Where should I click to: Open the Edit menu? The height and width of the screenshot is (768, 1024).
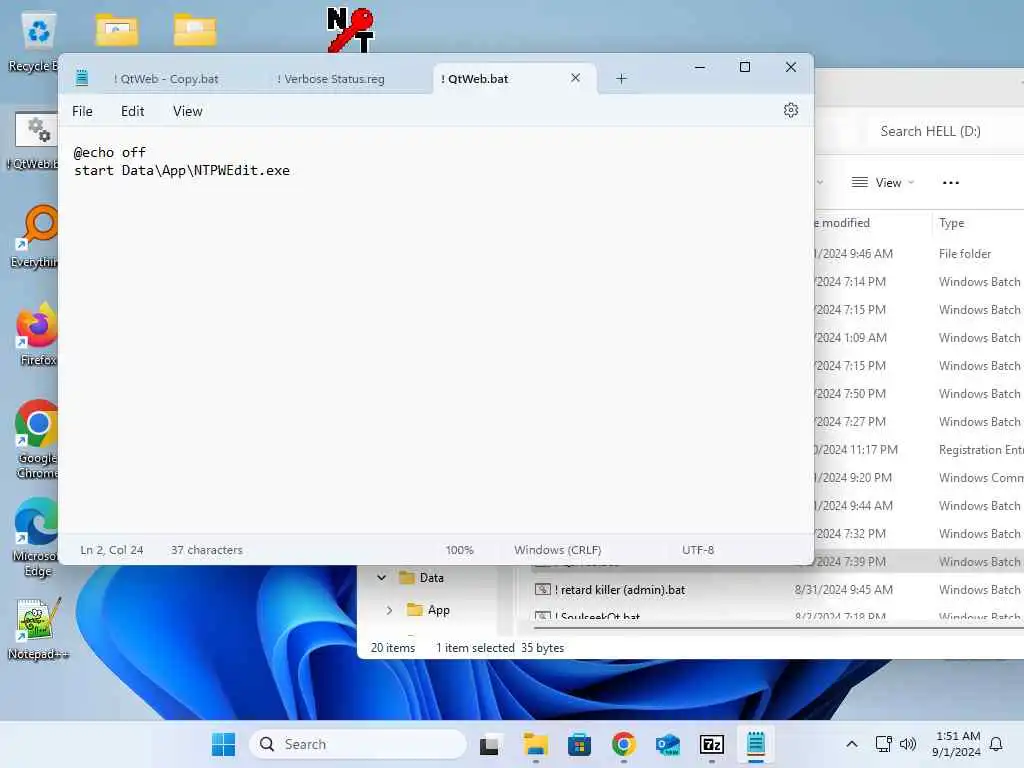point(133,111)
